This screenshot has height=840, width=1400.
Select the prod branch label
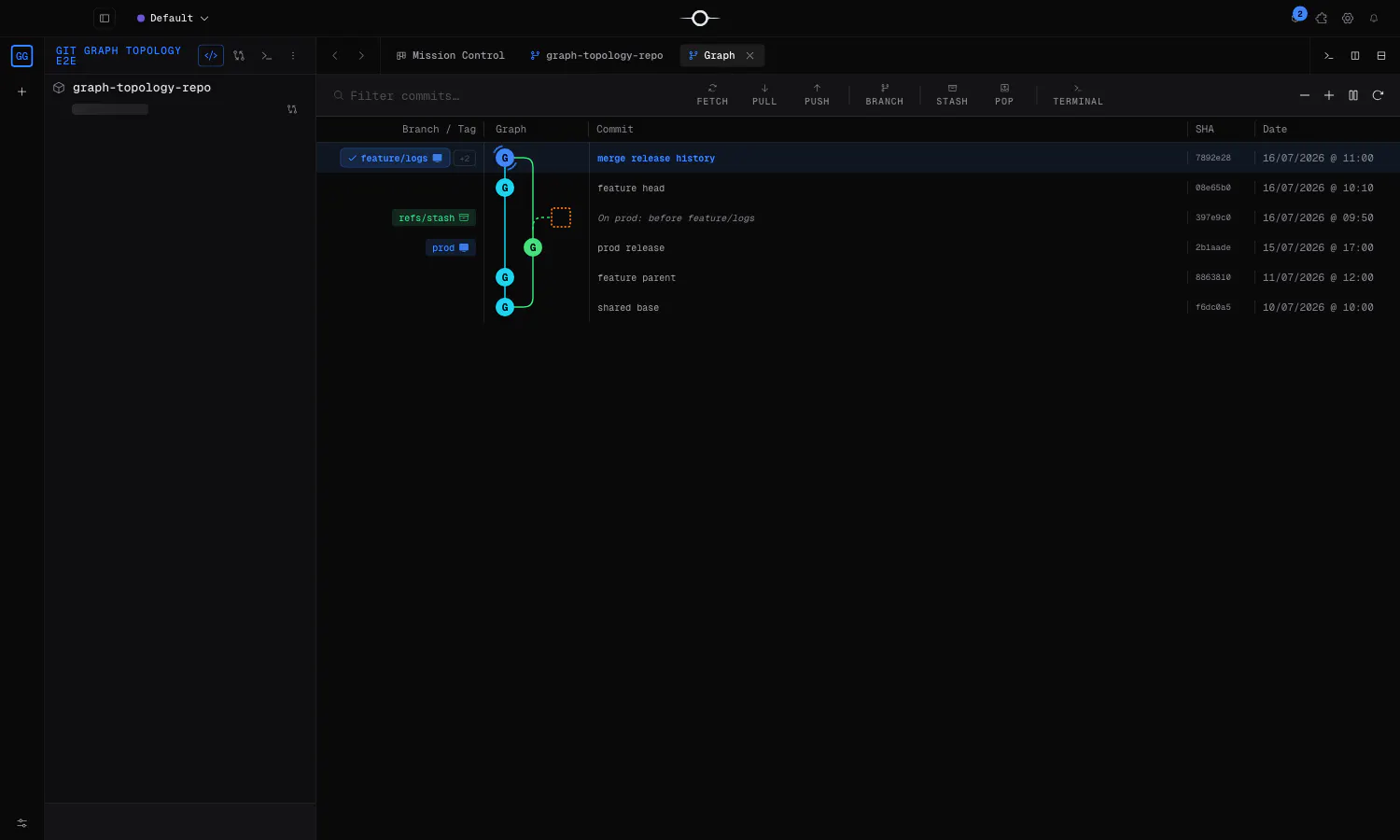[451, 248]
